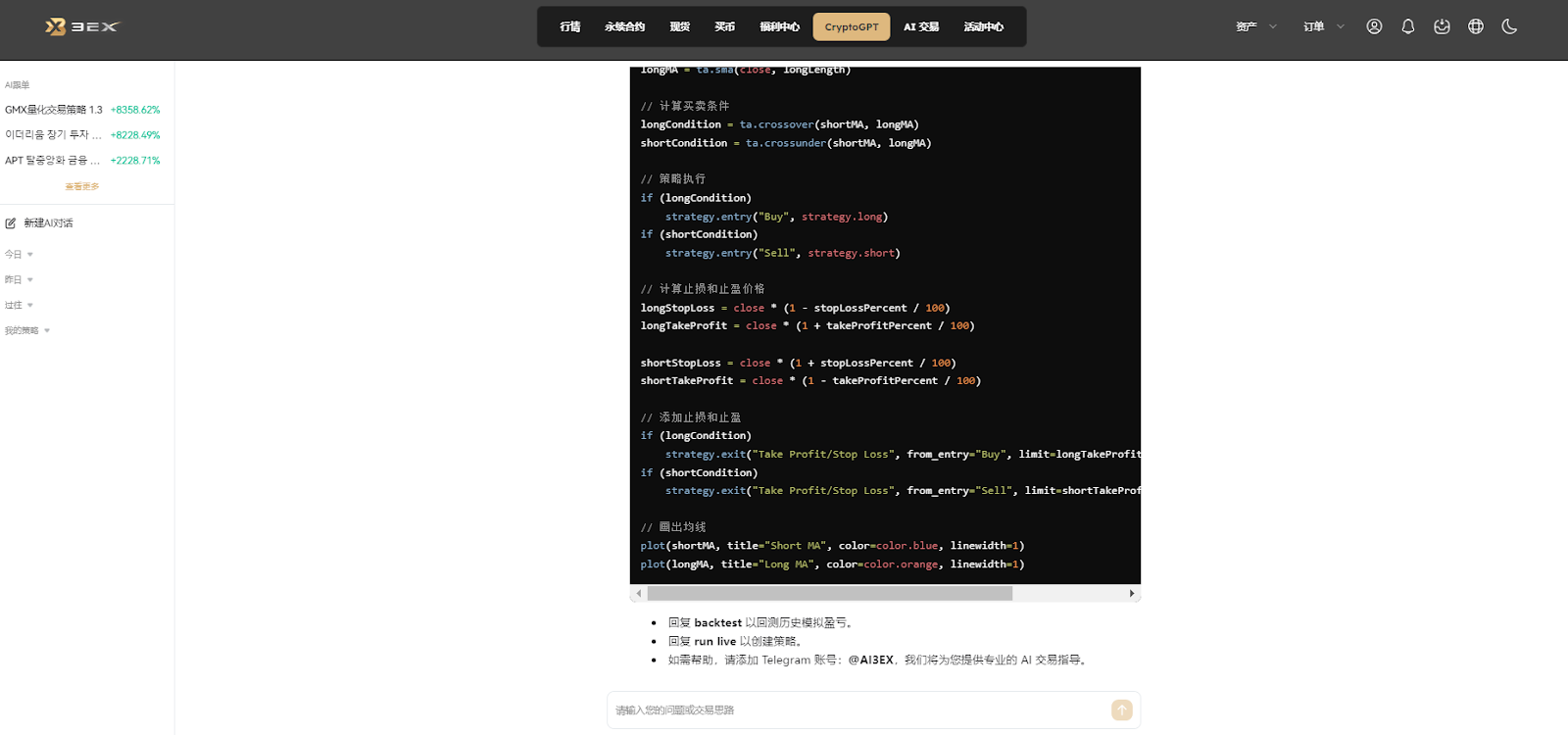Screen dimensions: 1568x735
Task: Click the 'backtest' reply suggestion line
Action: tap(761, 622)
